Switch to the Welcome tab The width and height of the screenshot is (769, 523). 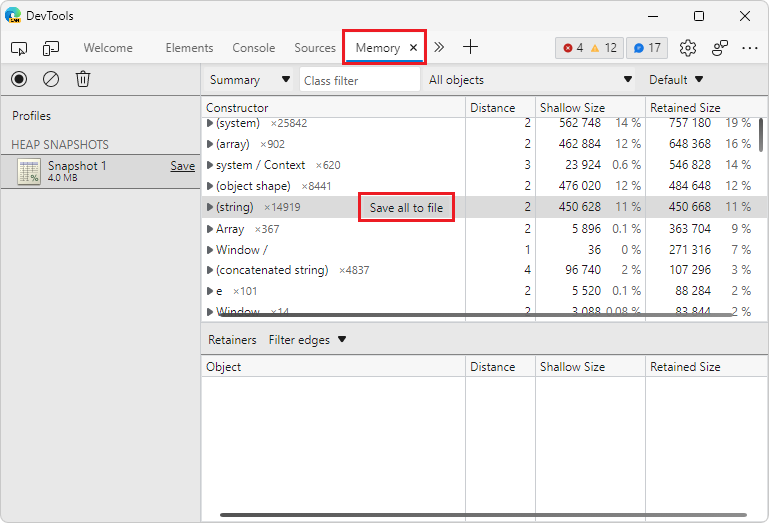pos(108,48)
